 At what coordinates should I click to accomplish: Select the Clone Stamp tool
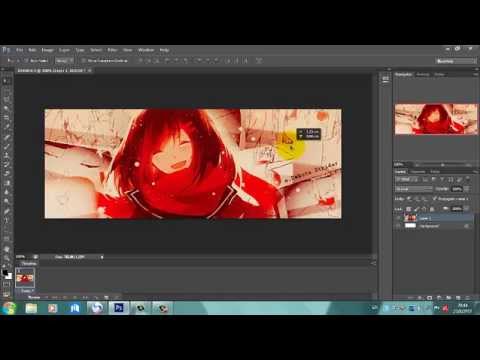click(x=6, y=155)
